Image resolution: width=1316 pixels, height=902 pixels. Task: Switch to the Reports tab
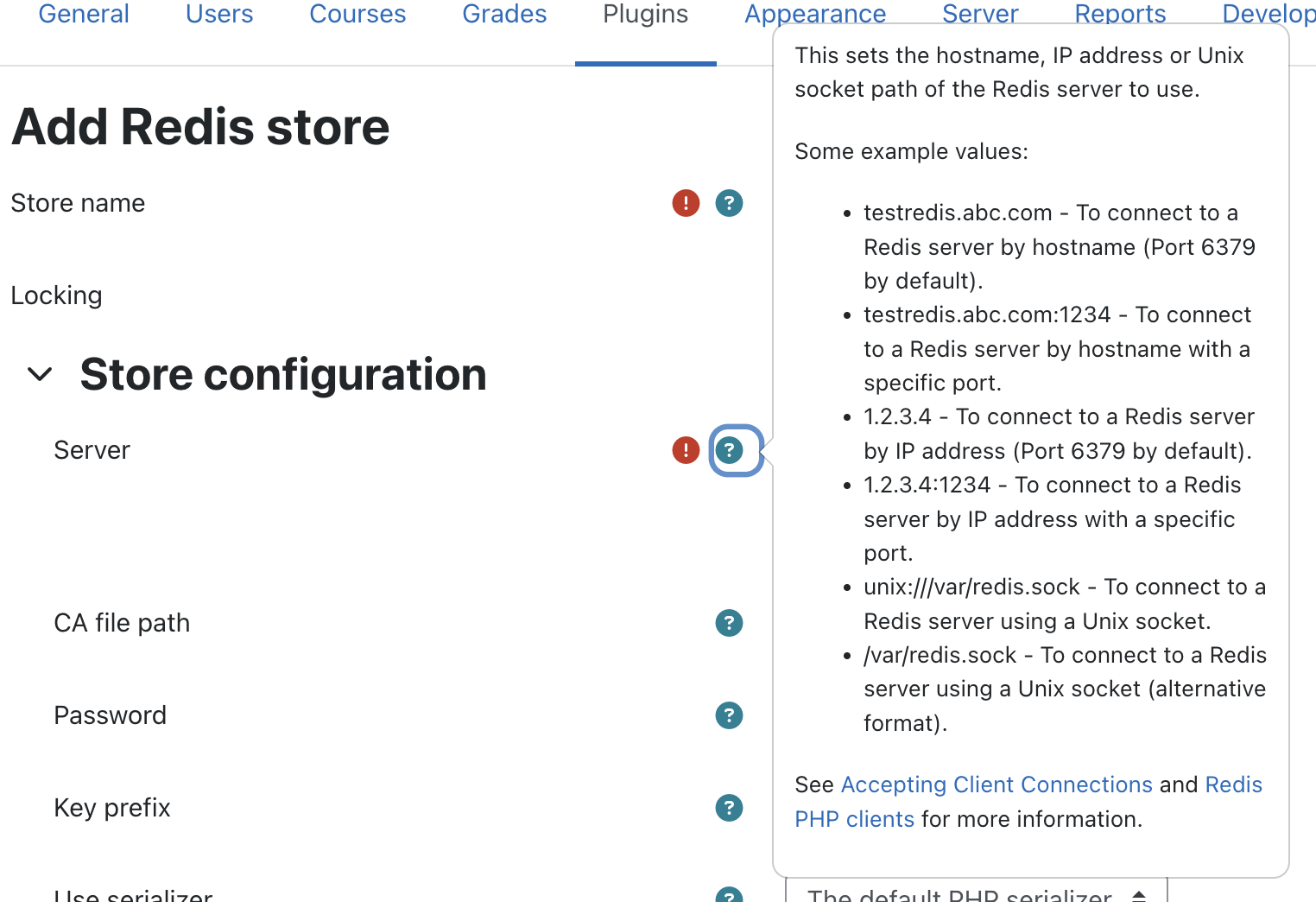(1120, 14)
